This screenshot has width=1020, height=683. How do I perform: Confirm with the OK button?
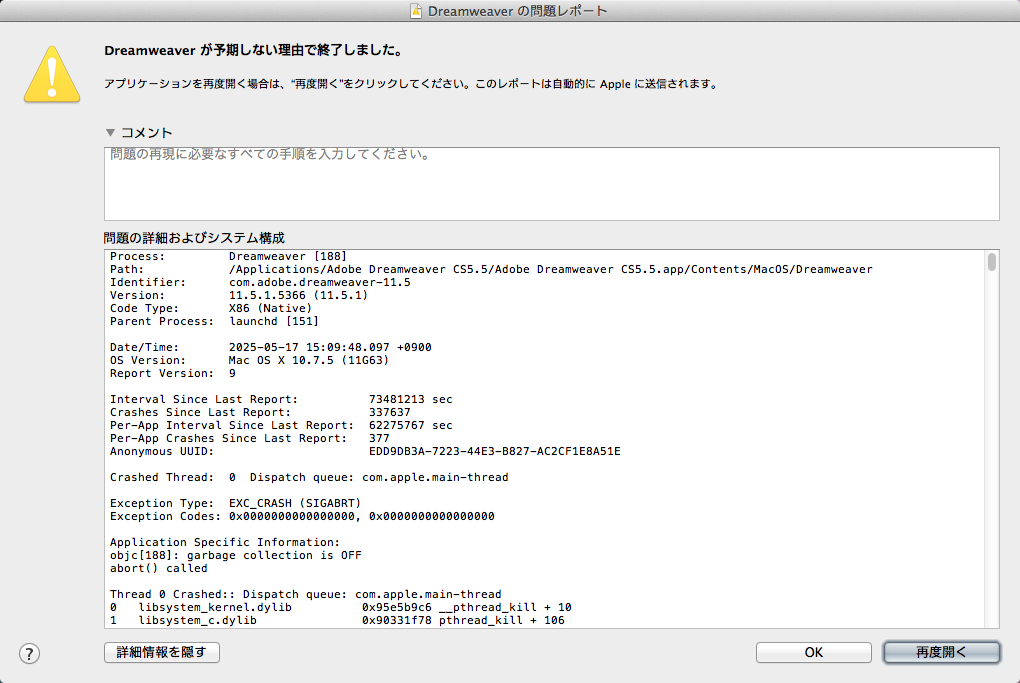point(814,652)
